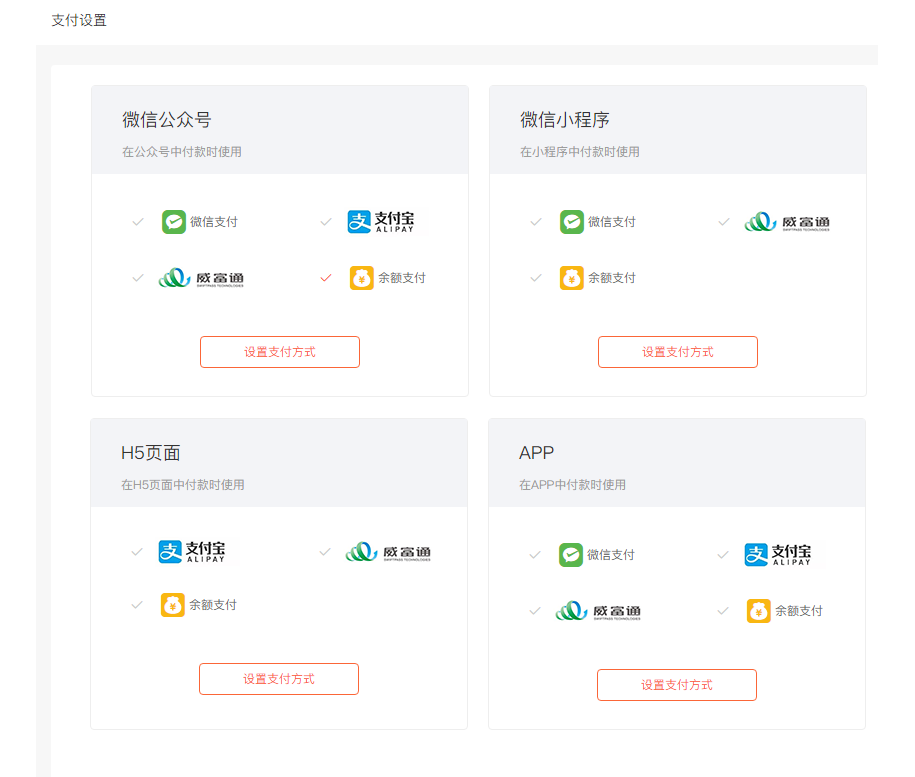Click 威富通 logo in 微信公众号 card
This screenshot has height=777, width=915.
click(x=201, y=278)
